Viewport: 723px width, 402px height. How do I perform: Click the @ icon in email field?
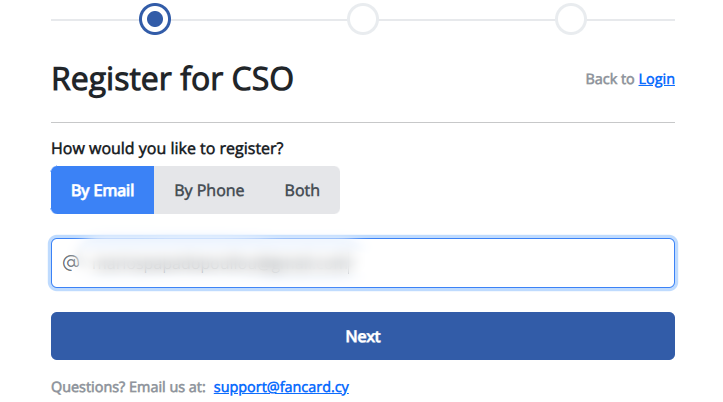(71, 263)
